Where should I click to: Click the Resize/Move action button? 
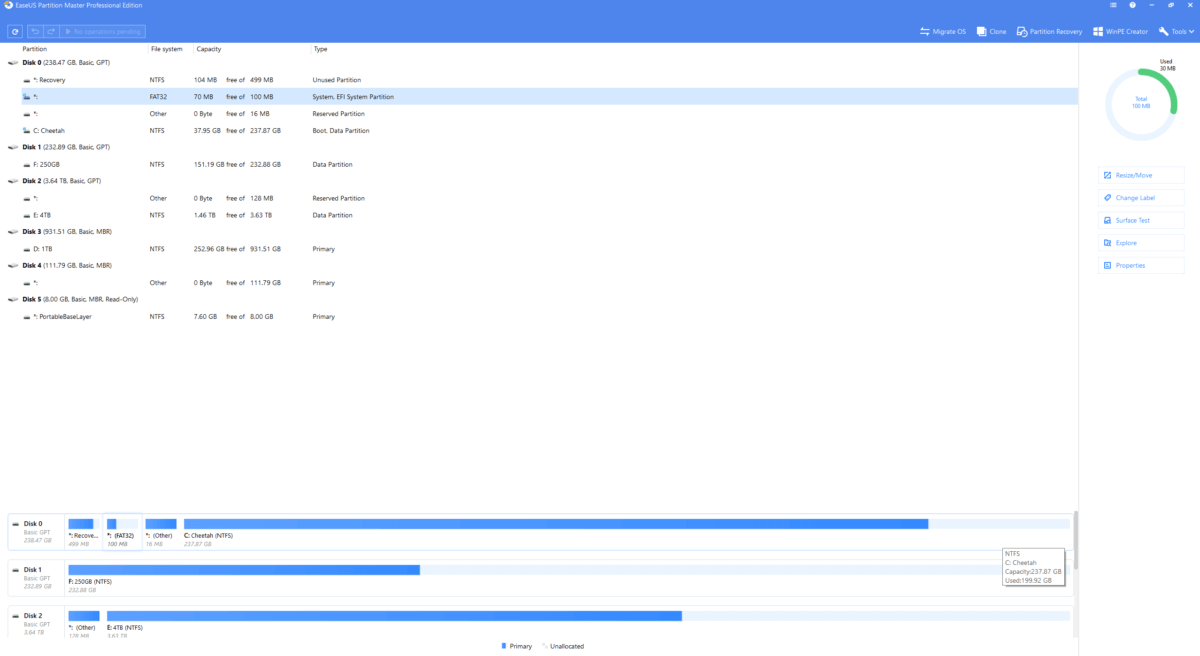tap(1141, 175)
